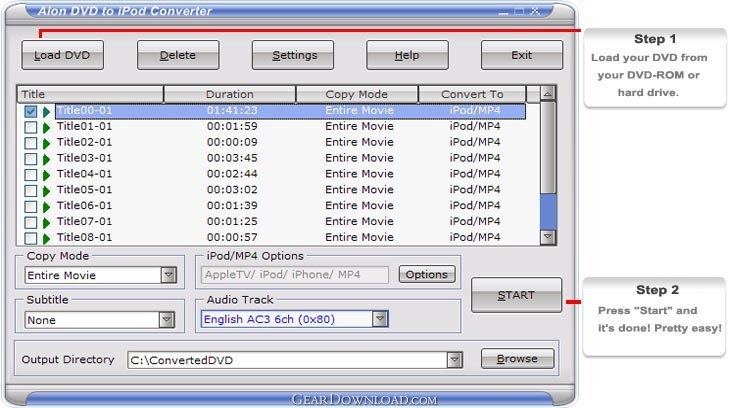Open iPod/MP4 Options button
The image size is (730, 408).
click(x=427, y=274)
